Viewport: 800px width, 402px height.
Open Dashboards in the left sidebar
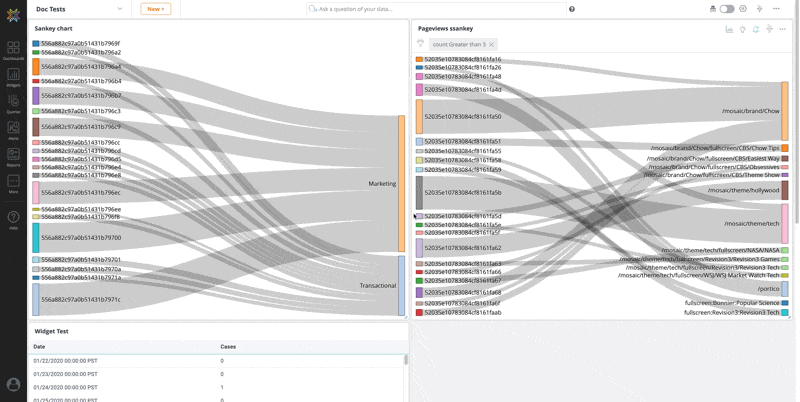(x=13, y=49)
